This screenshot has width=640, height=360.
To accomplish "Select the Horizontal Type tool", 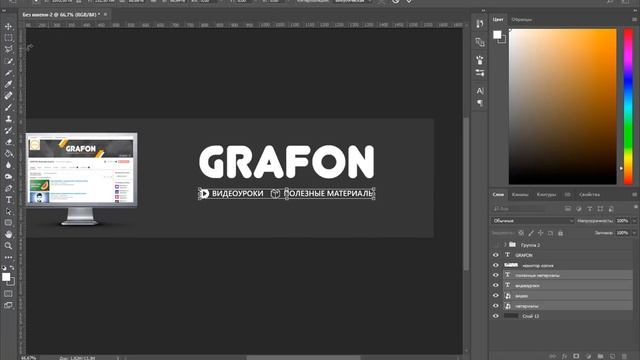I will tap(8, 200).
